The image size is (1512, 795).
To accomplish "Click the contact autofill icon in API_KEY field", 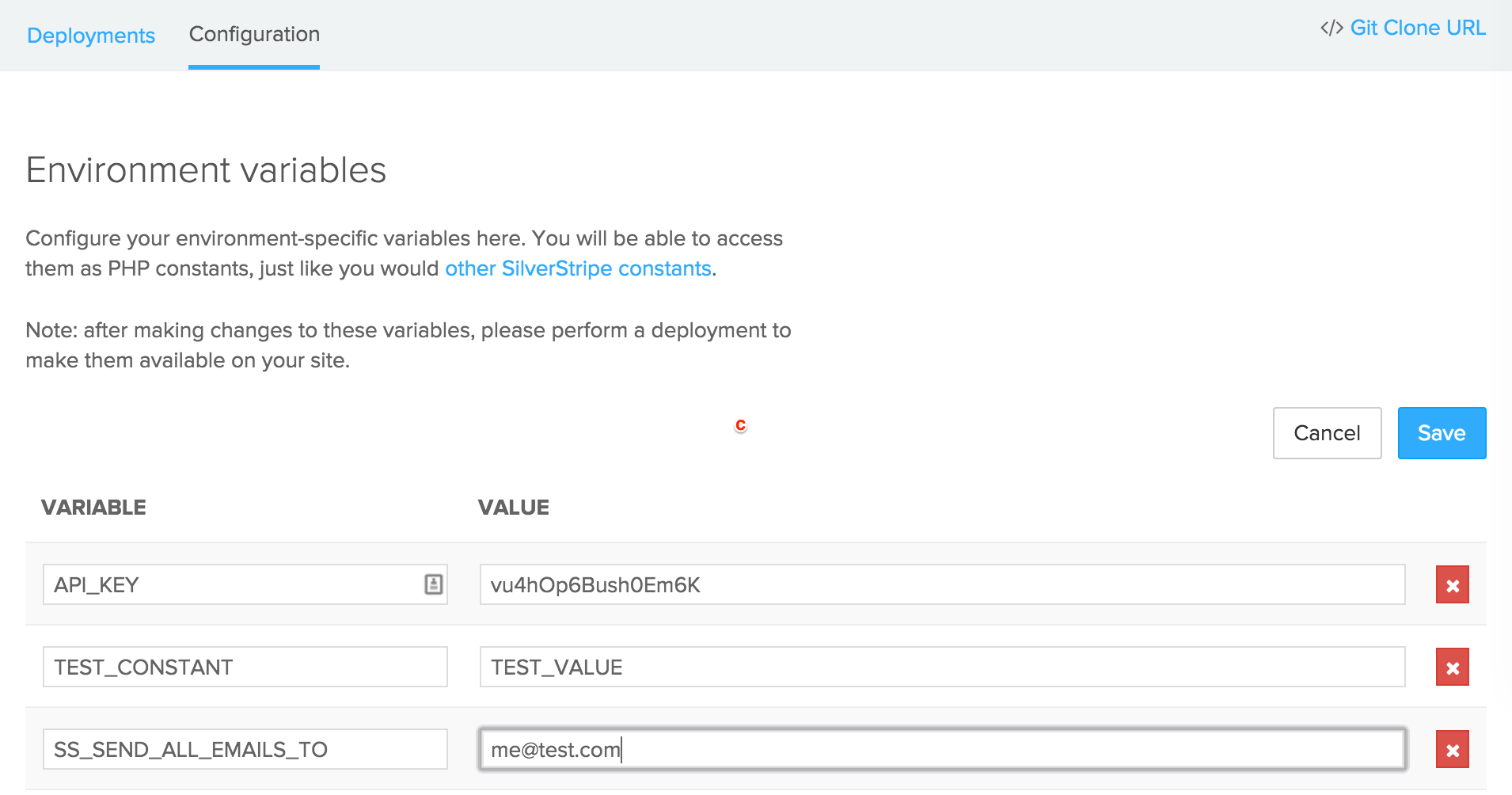I will tap(433, 584).
